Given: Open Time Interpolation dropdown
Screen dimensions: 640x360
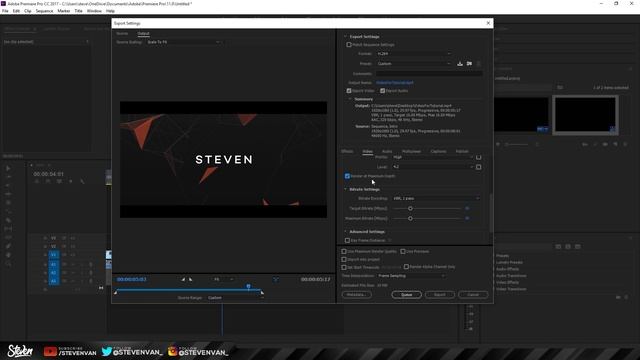Looking at the screenshot, I should coord(411,276).
